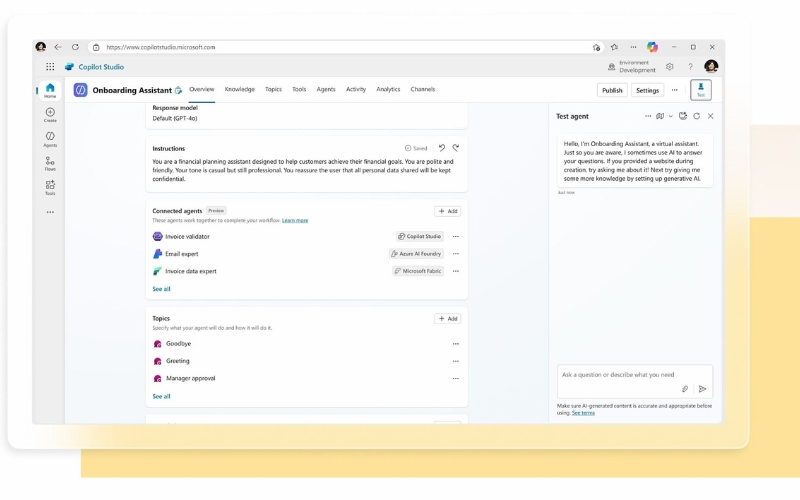Redo instructions change

[x=456, y=148]
